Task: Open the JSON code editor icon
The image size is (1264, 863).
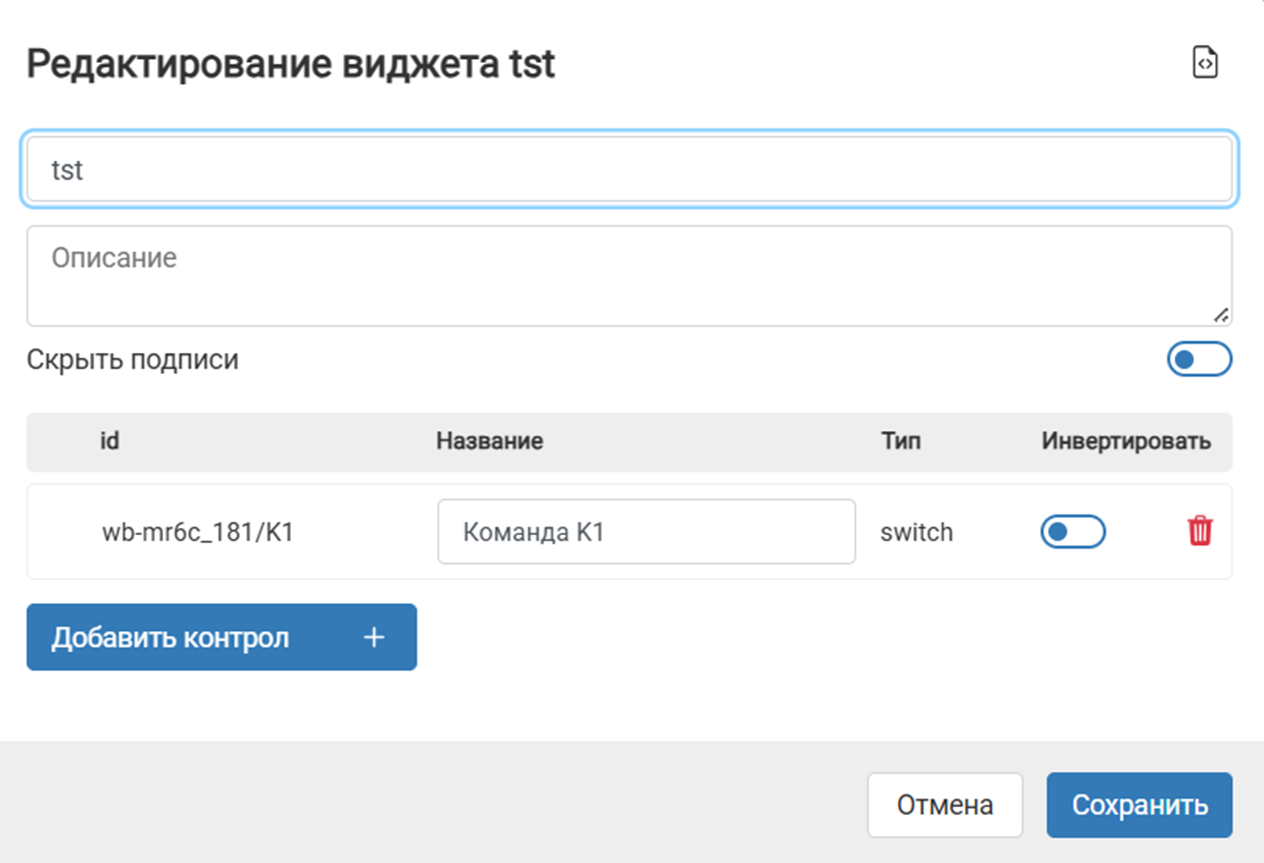Action: 1206,63
